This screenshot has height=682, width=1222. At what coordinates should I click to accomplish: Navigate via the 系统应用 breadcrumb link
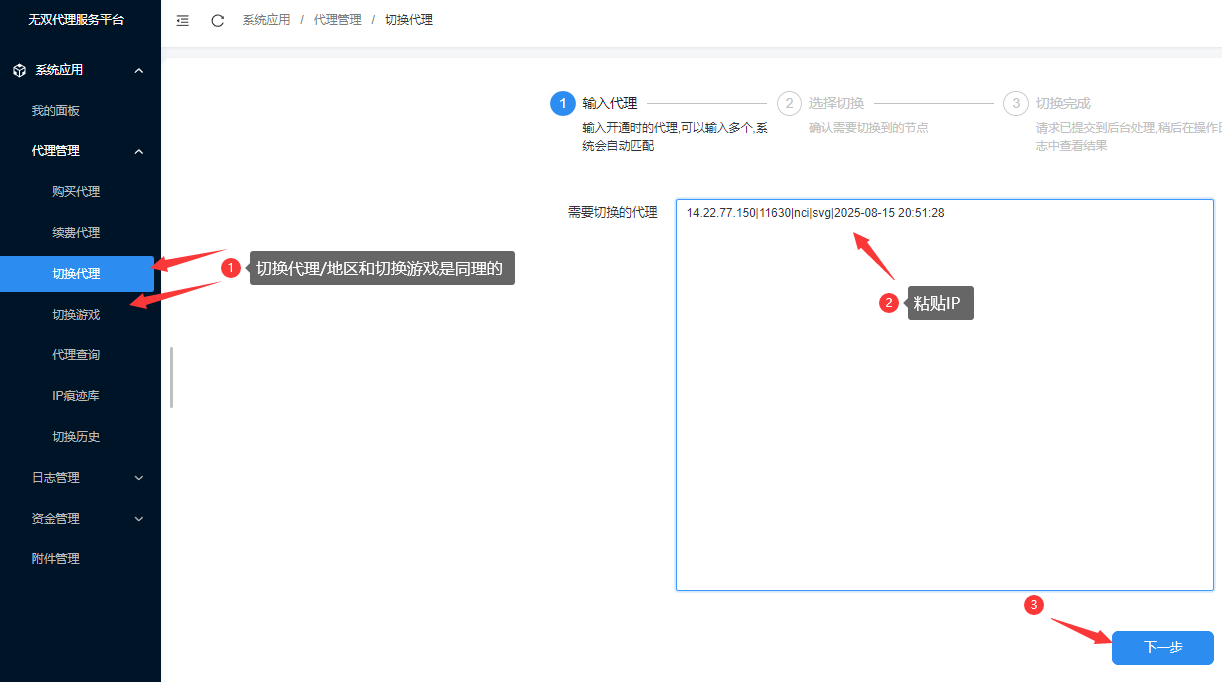[x=266, y=19]
